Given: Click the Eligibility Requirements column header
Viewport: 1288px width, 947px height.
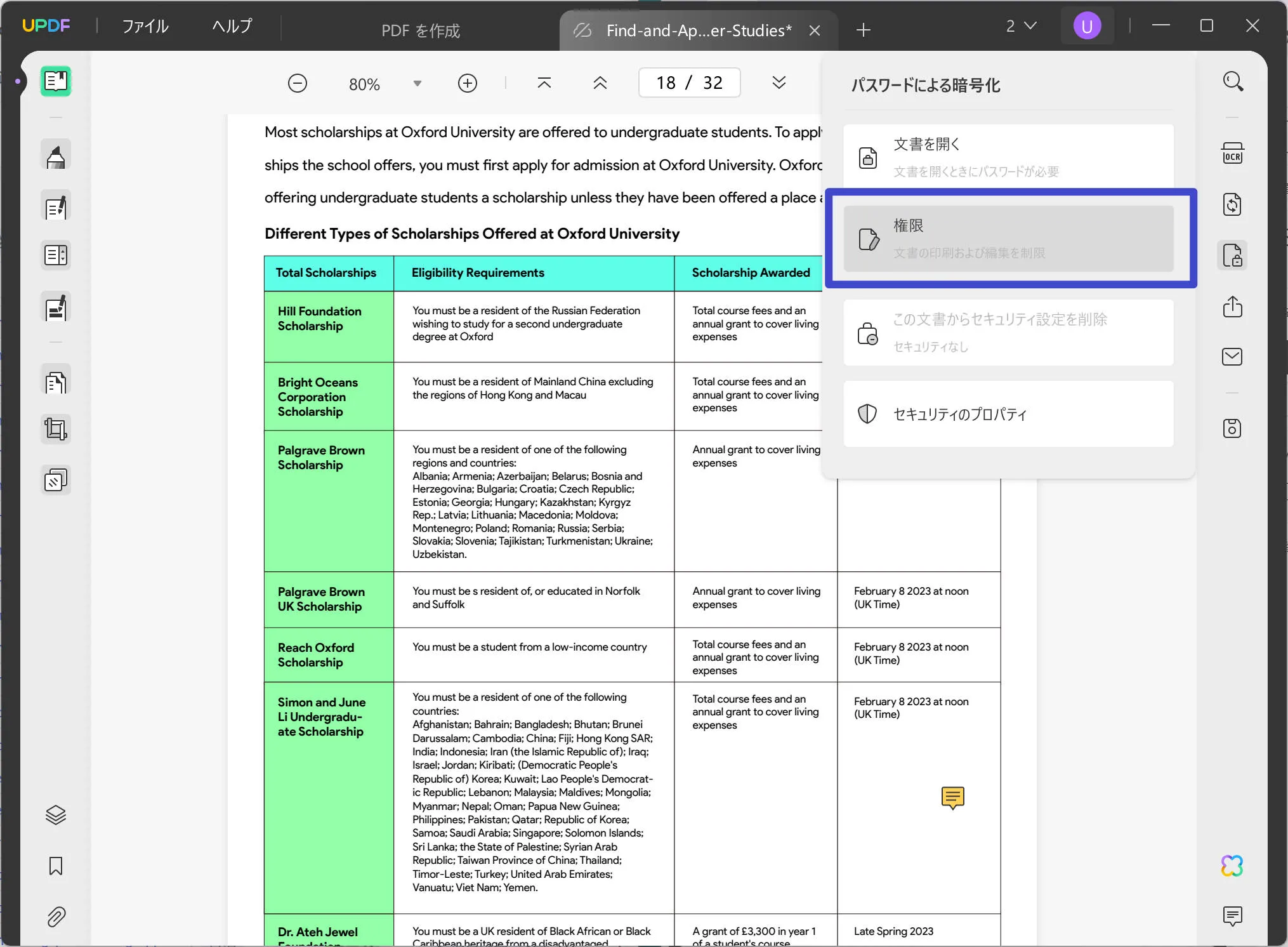Looking at the screenshot, I should click(x=534, y=273).
